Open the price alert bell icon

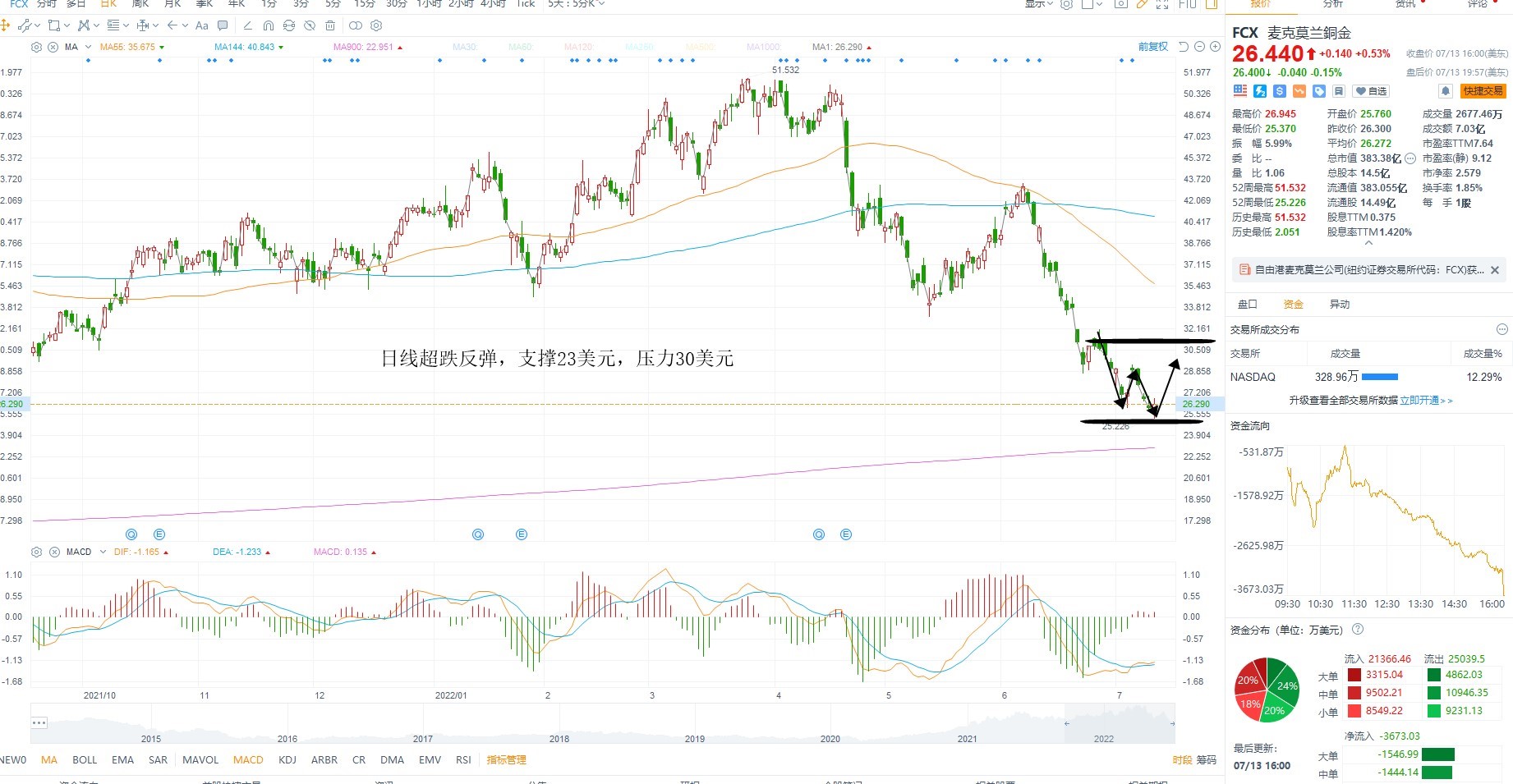1446,91
